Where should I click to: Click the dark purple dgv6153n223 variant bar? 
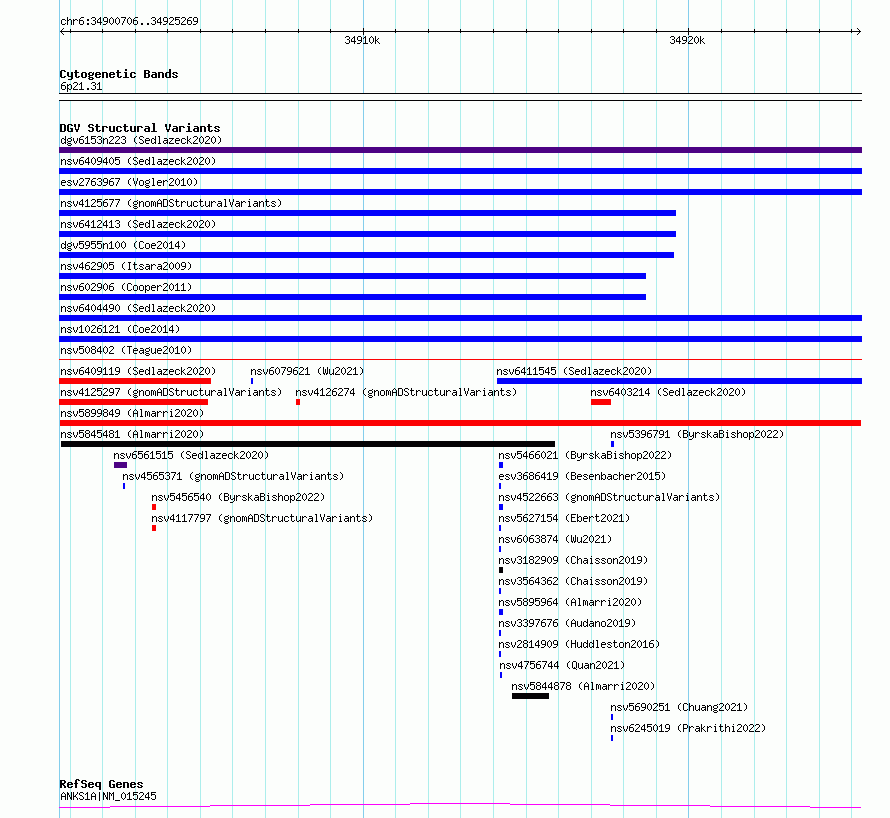click(460, 150)
